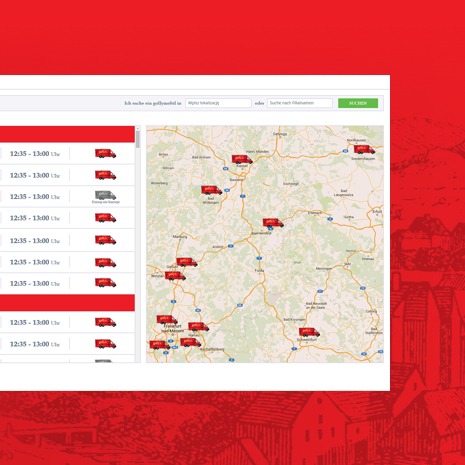Click Eisenach city label on map
Viewport: 465px width, 465px height.
point(315,213)
